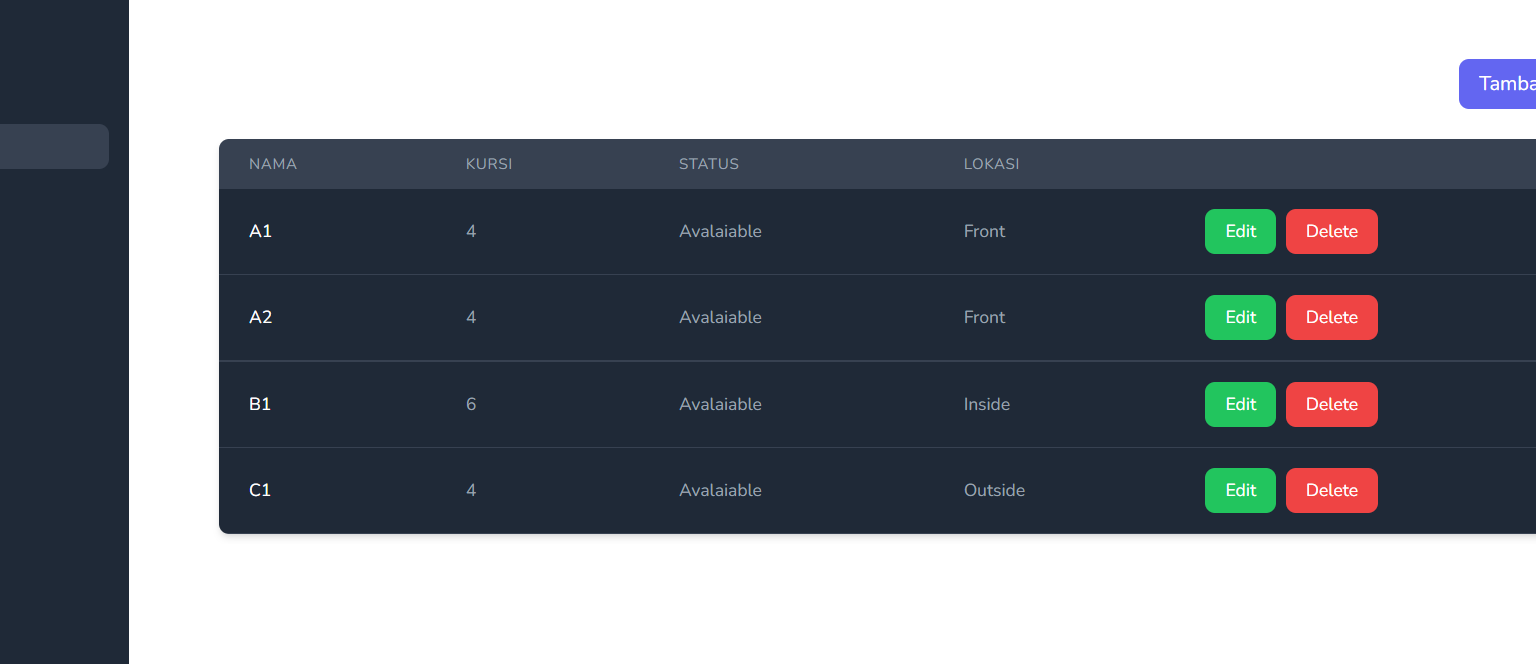
Task: Click Avalaiable status in C1 row
Action: click(720, 490)
